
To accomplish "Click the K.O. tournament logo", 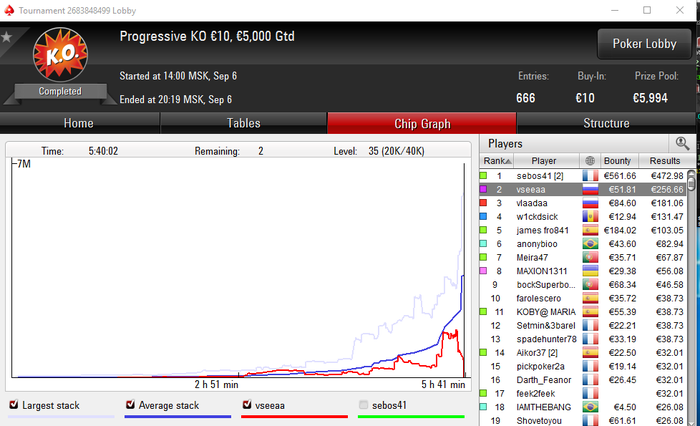I will tap(60, 54).
